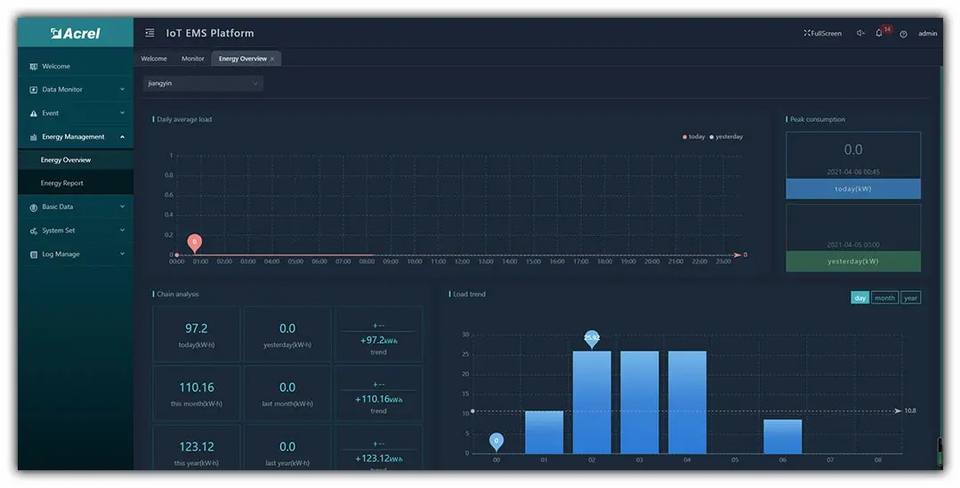The image size is (960, 488).
Task: Click the Acrel logo
Action: click(75, 33)
